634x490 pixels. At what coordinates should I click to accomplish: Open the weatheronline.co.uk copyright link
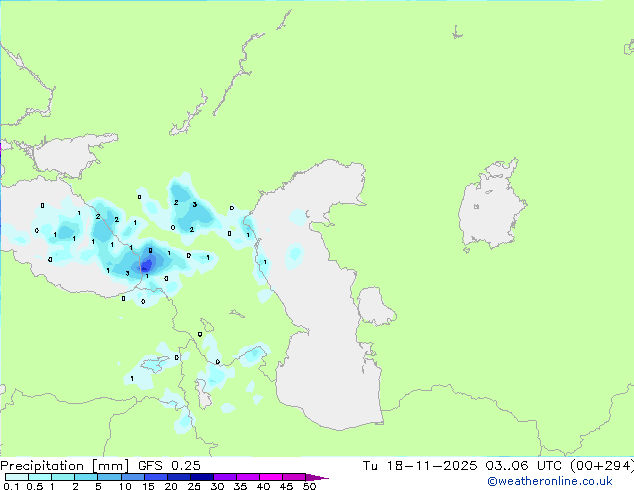pyautogui.click(x=550, y=481)
